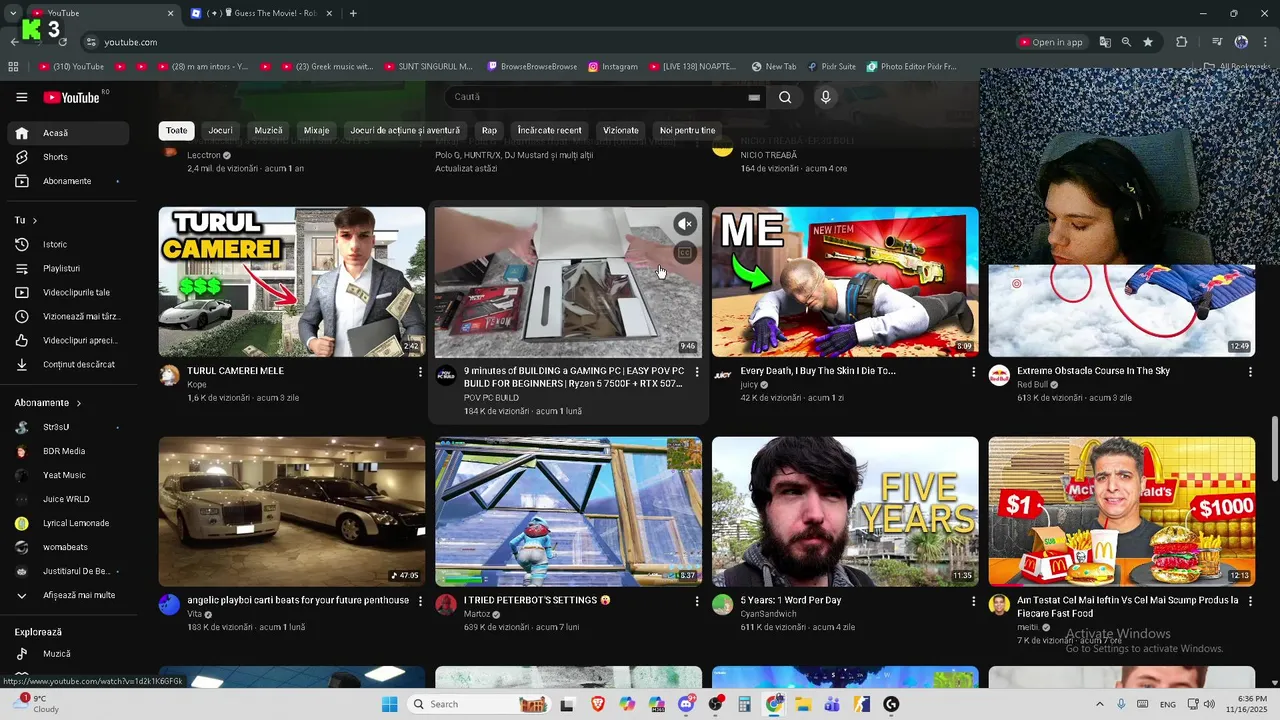The height and width of the screenshot is (720, 1280).
Task: Open Videoclipuri apreciate liked videos
Action: 68,340
